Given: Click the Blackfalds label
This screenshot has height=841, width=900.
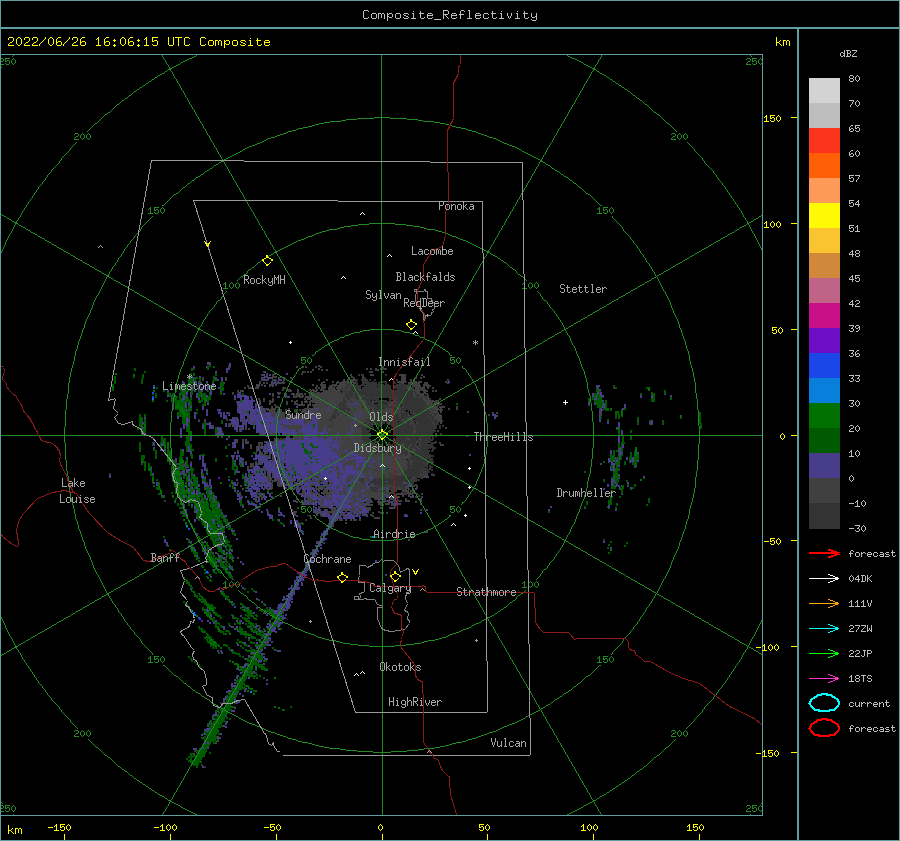Looking at the screenshot, I should pos(425,277).
